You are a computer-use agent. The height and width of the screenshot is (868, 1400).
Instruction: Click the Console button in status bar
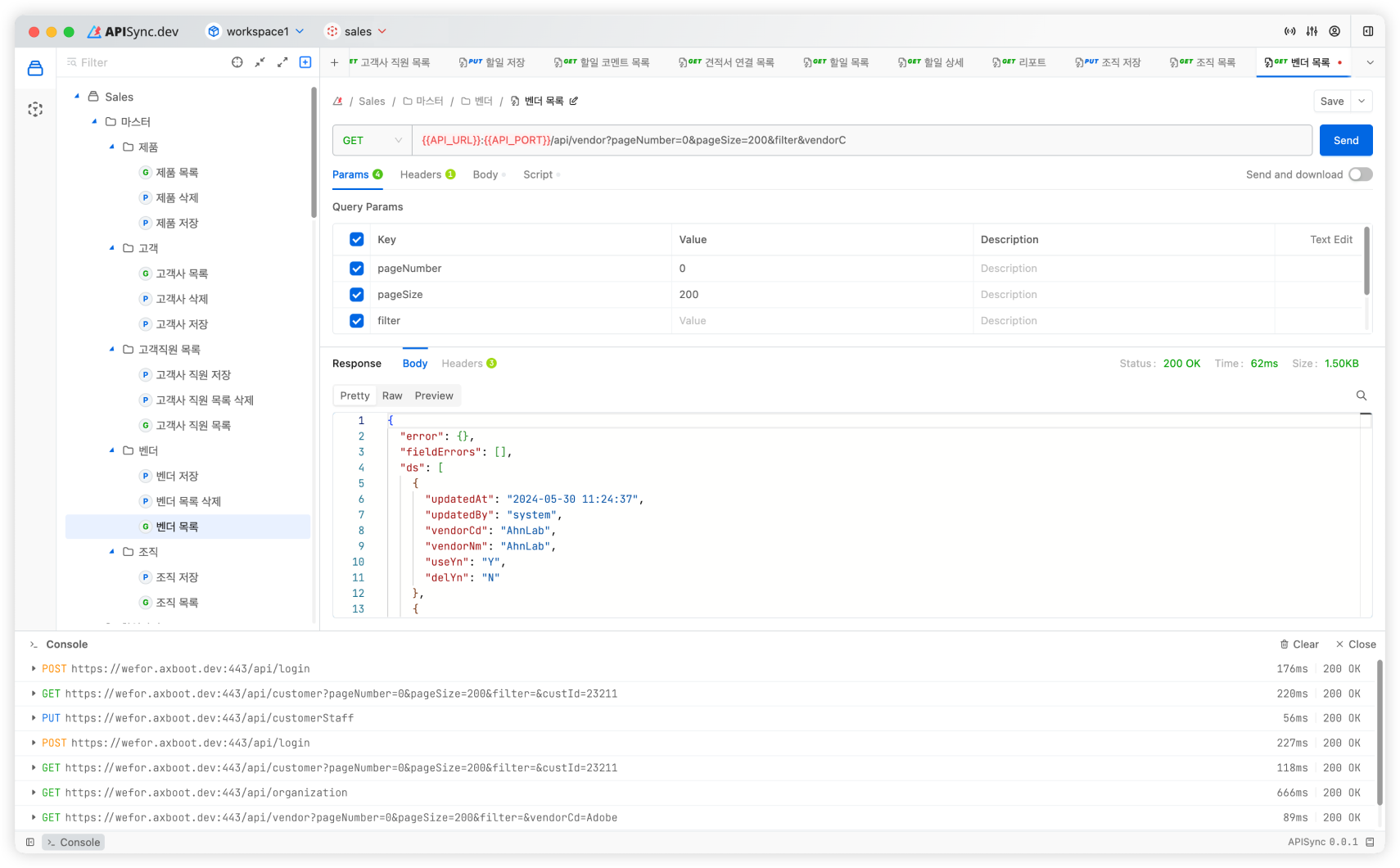(74, 842)
